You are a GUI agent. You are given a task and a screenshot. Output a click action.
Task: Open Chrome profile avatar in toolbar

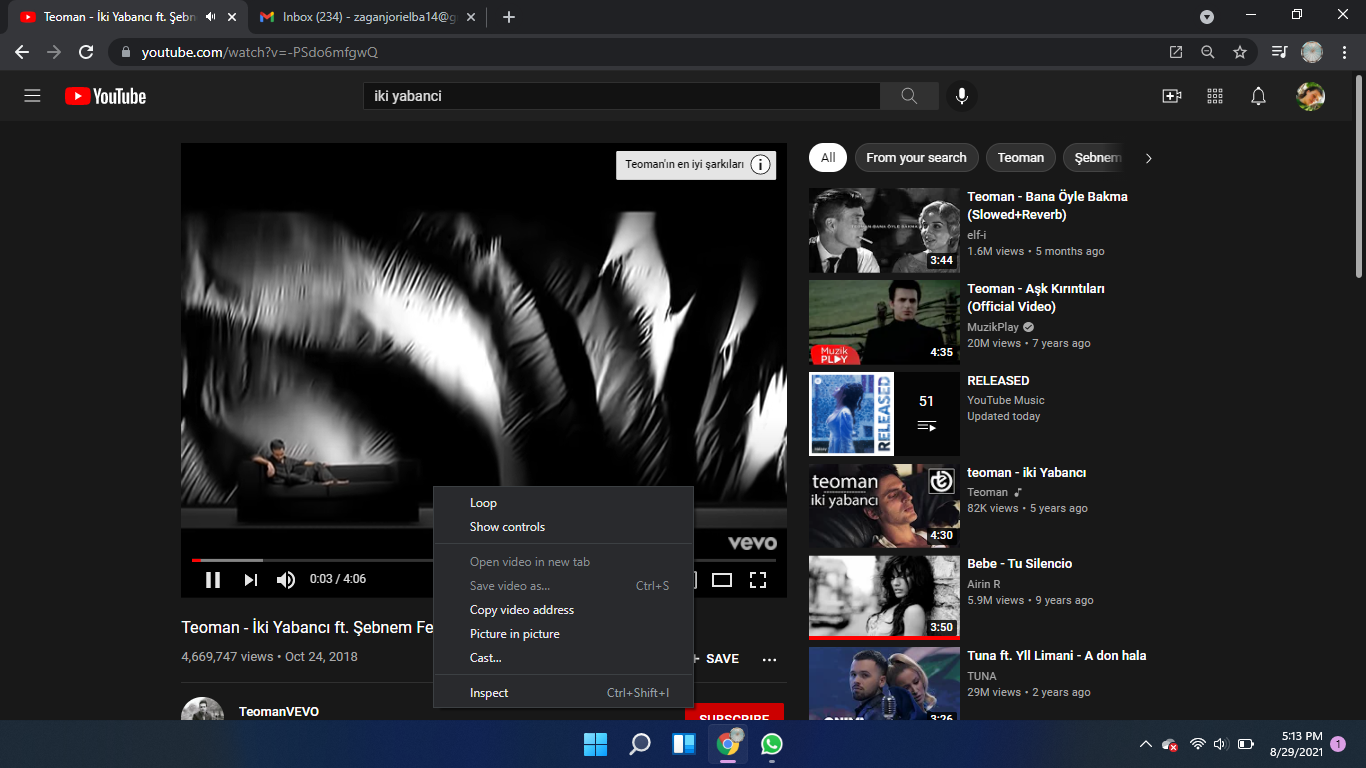(x=1312, y=52)
